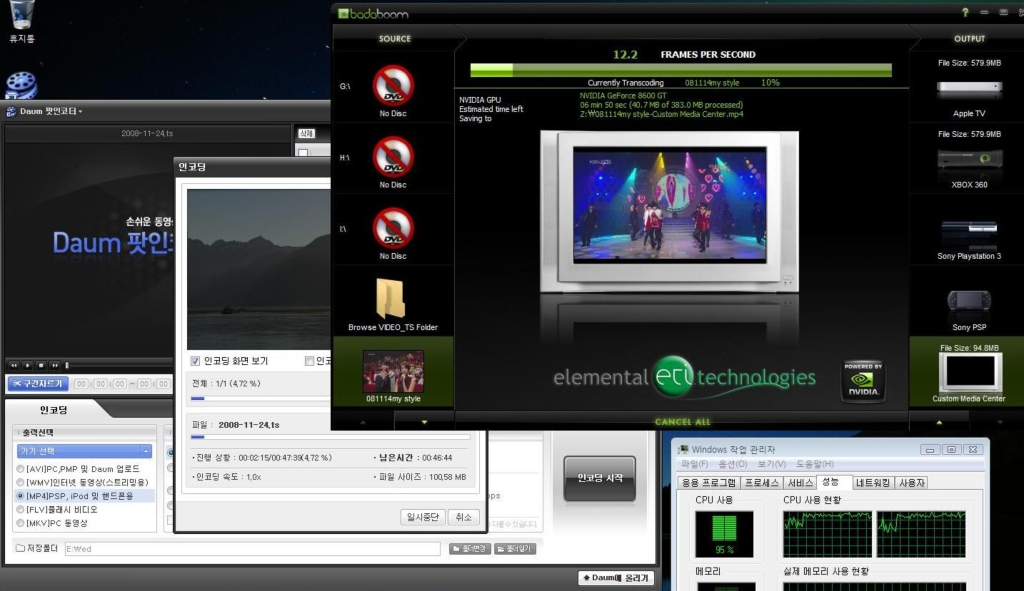Click stop button in Daum player
This screenshot has height=591, width=1024.
click(x=41, y=365)
